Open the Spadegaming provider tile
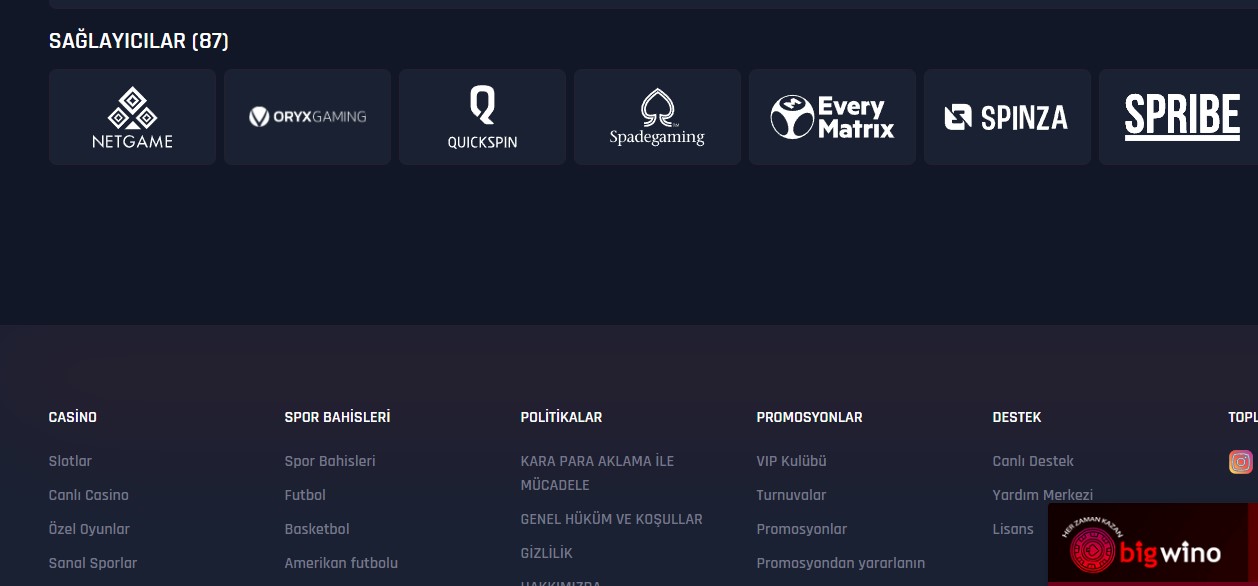Screen dimensions: 1258x586 pos(657,117)
